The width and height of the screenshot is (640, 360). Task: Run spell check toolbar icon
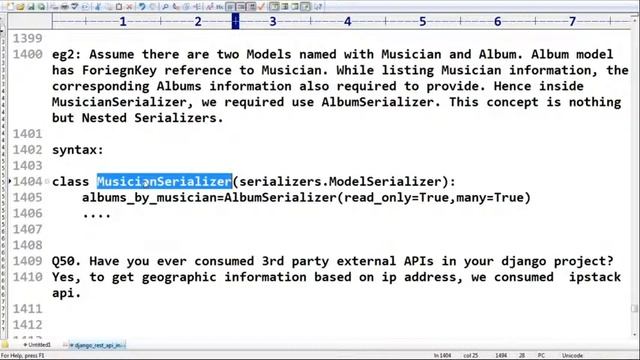[74, 7]
